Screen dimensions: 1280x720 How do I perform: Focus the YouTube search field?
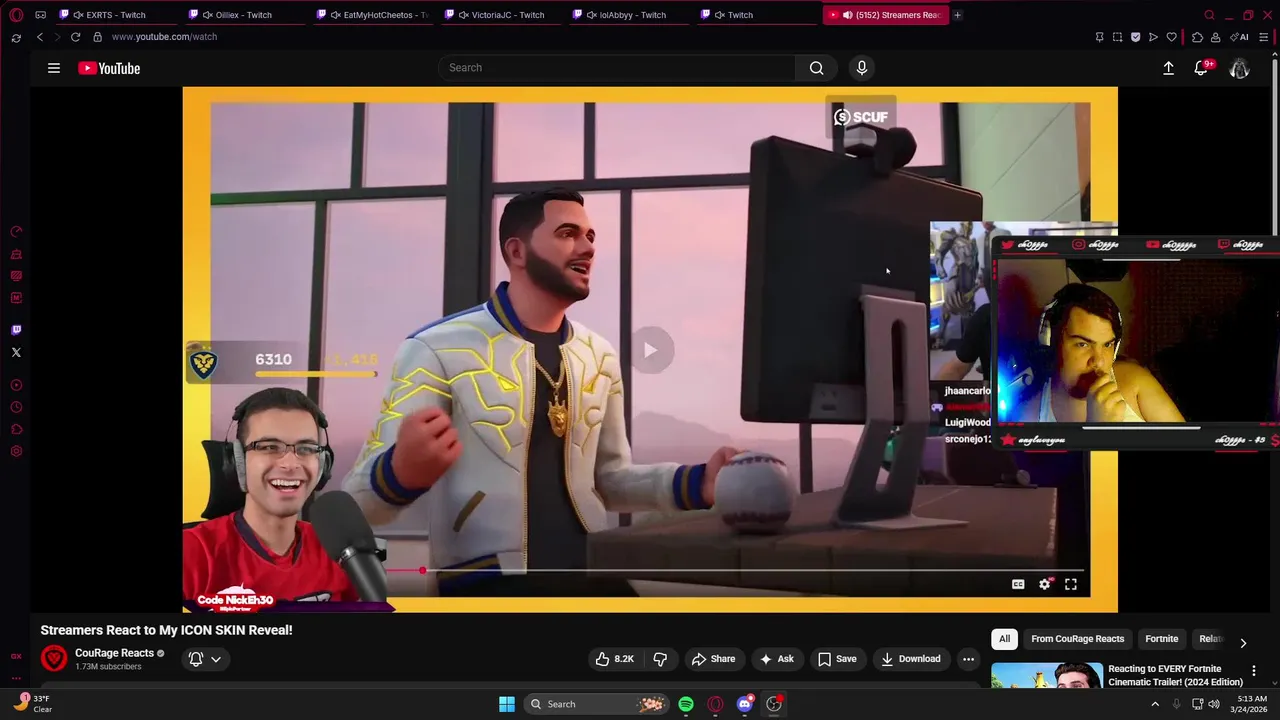pyautogui.click(x=616, y=68)
